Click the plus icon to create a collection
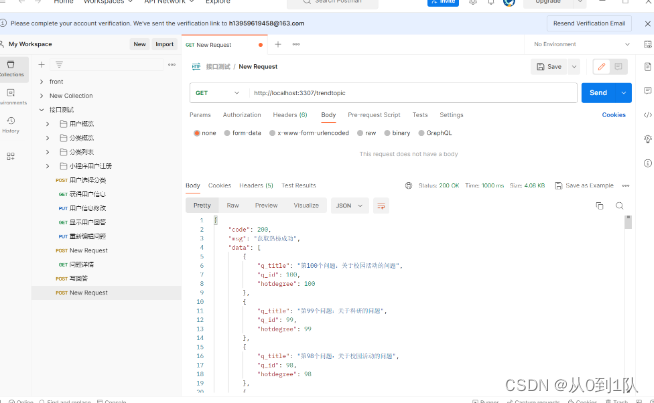Image resolution: width=654 pixels, height=403 pixels. tap(41, 65)
